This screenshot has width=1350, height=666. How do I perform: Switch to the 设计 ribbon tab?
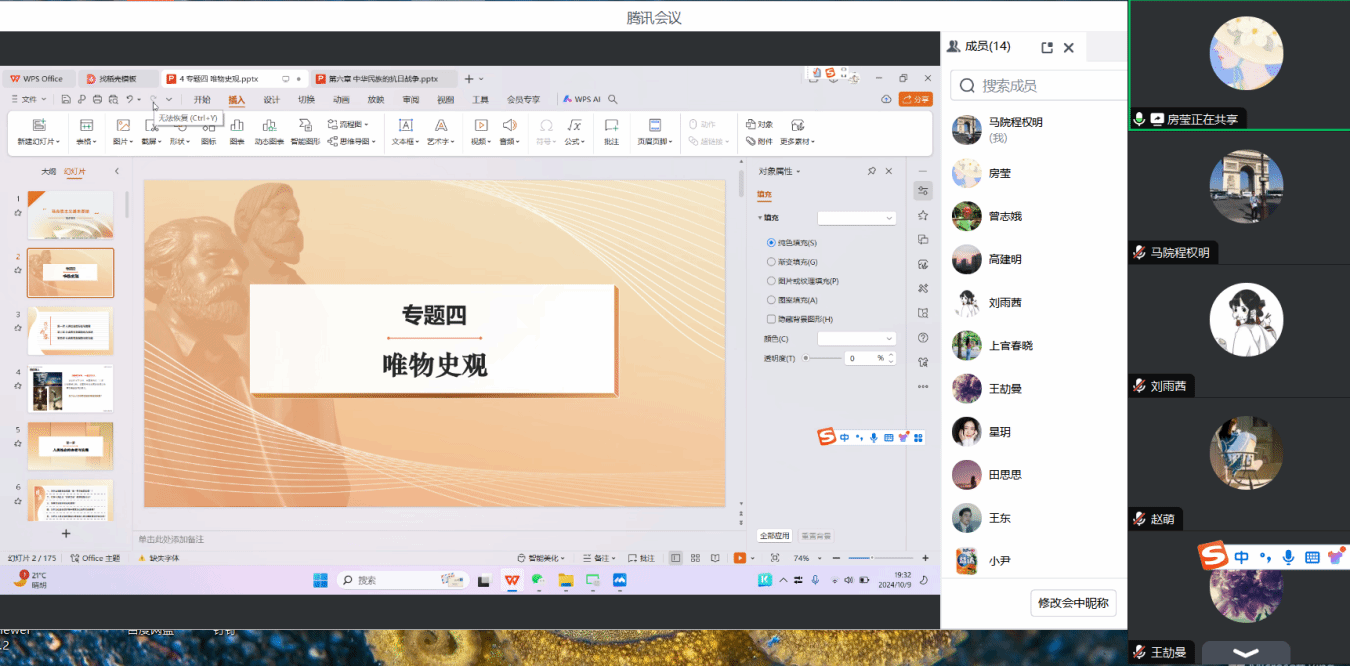tap(271, 100)
